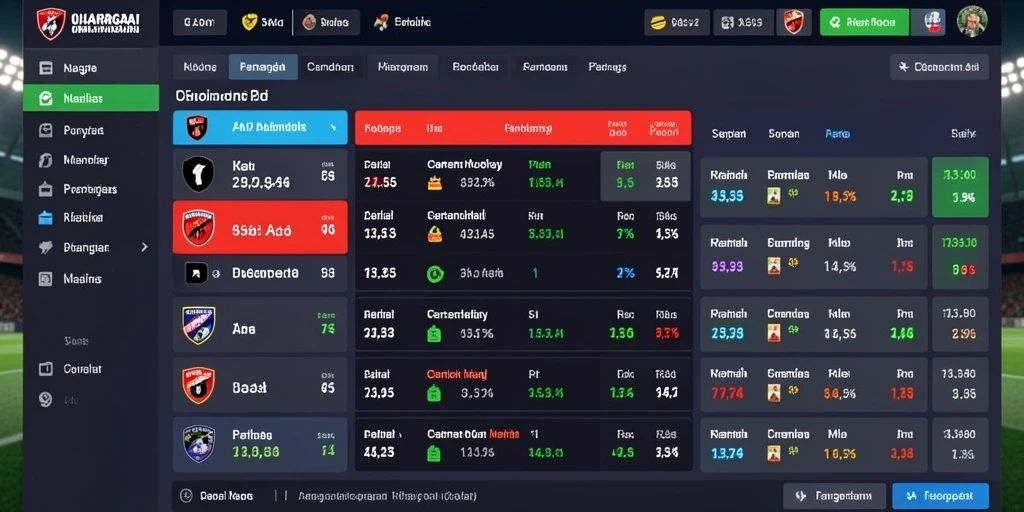The height and width of the screenshot is (512, 1024).
Task: Select the Sonan tab in right panel
Action: tap(784, 134)
